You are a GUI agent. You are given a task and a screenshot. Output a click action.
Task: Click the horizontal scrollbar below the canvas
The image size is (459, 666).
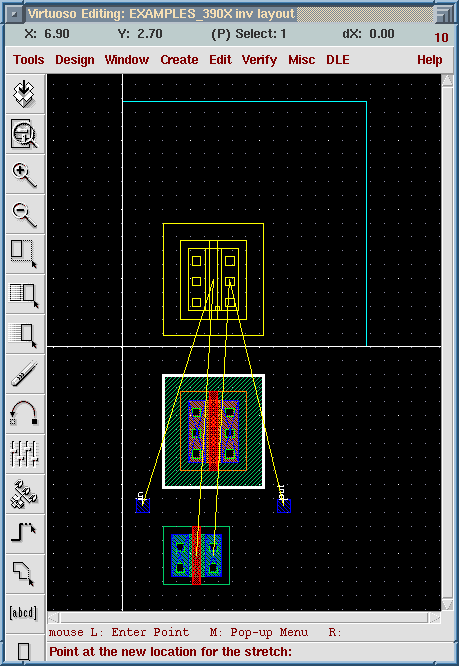pyautogui.click(x=244, y=618)
